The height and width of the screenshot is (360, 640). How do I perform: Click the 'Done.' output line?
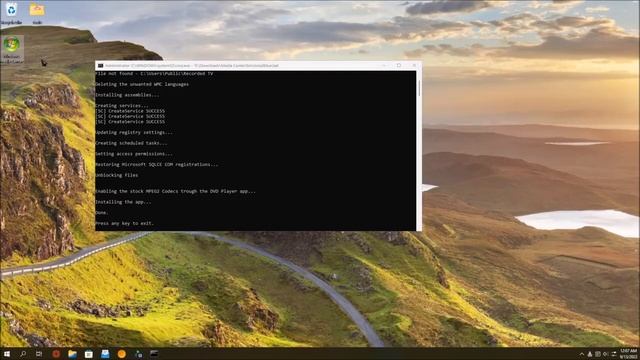pyautogui.click(x=102, y=213)
